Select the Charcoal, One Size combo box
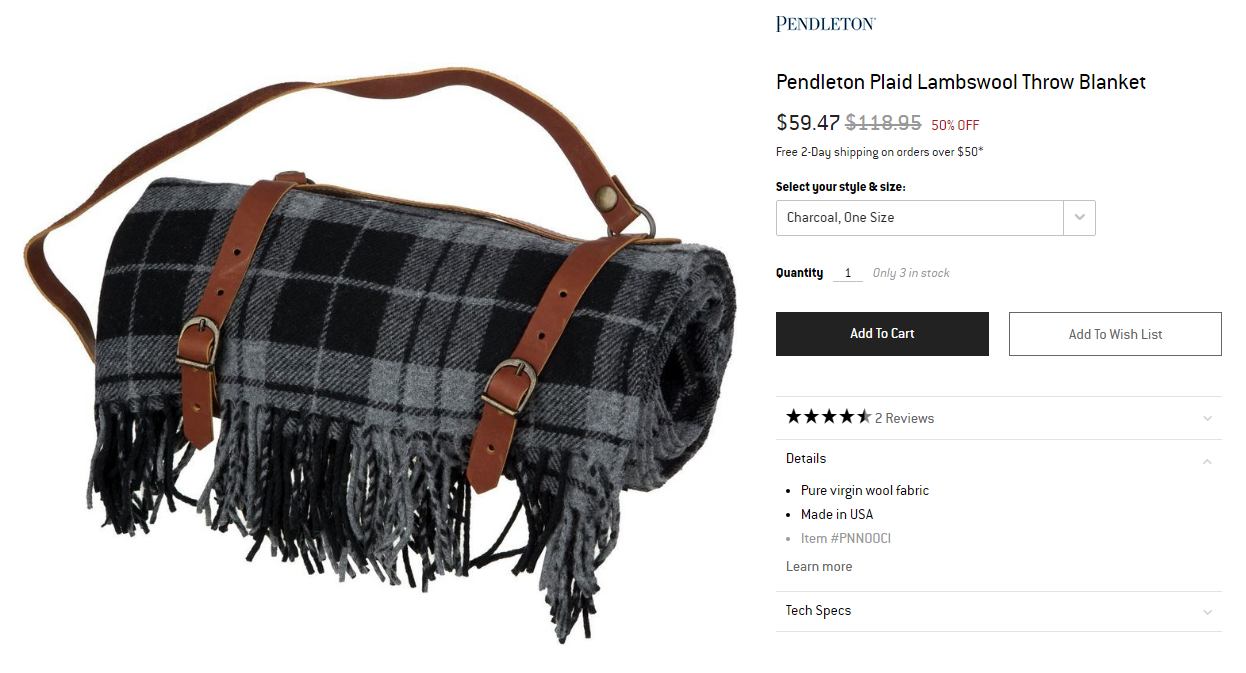1246x673 pixels. tap(936, 218)
